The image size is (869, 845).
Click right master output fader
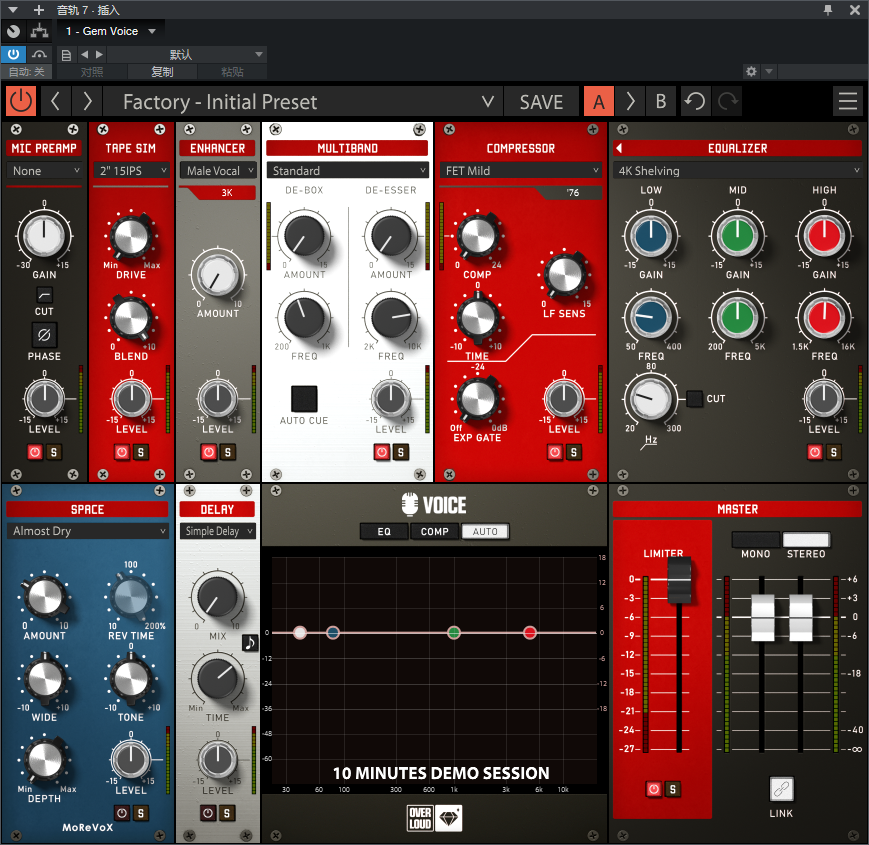pyautogui.click(x=801, y=617)
